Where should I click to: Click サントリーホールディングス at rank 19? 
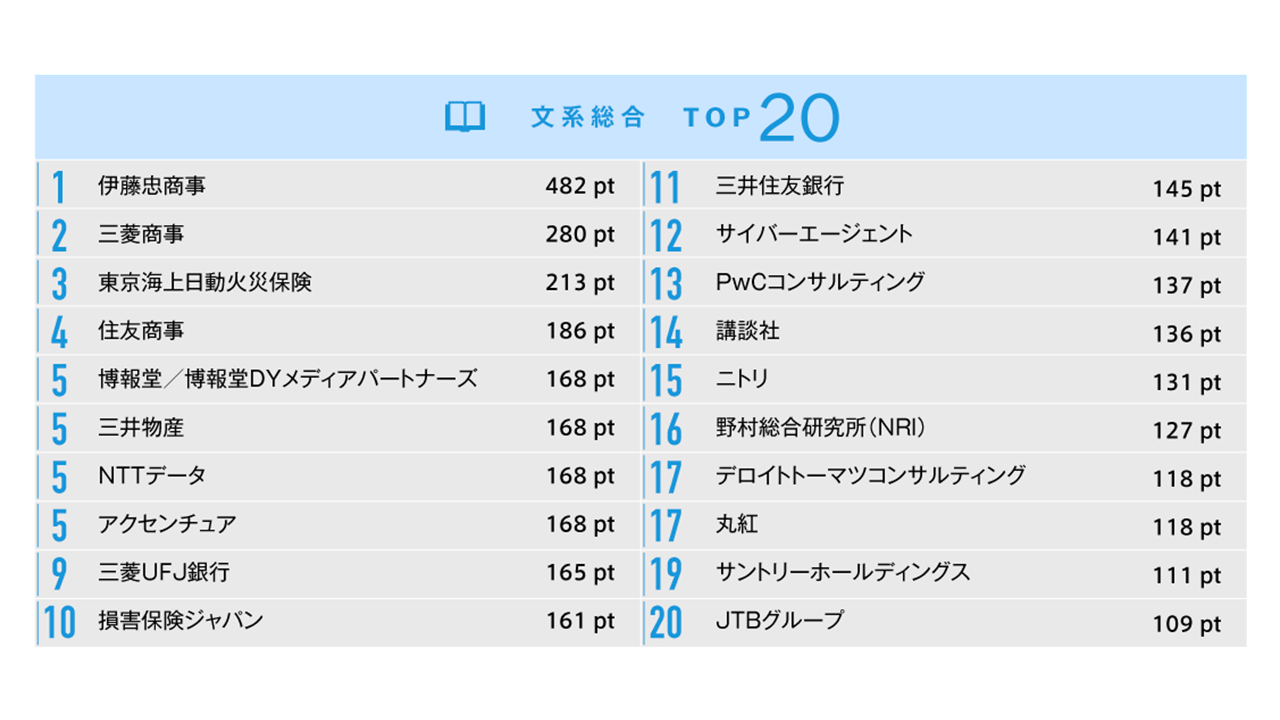point(843,573)
